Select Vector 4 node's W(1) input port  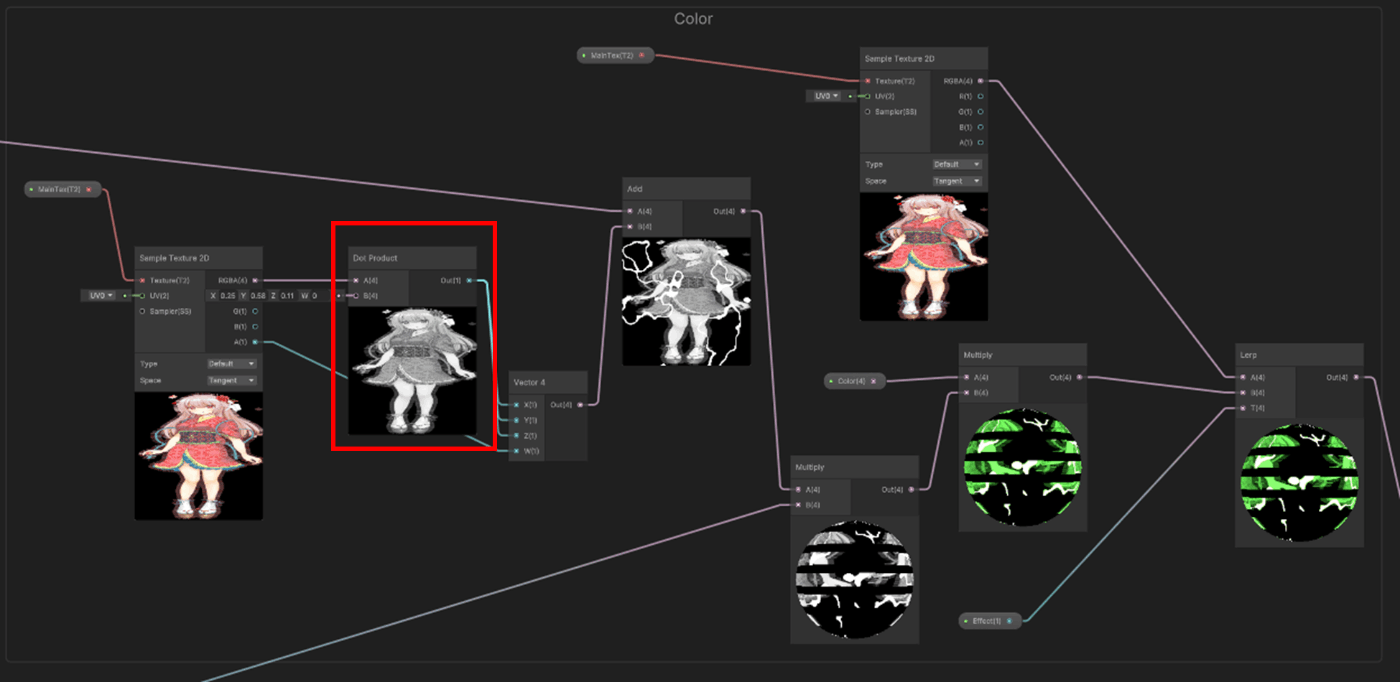[x=516, y=451]
